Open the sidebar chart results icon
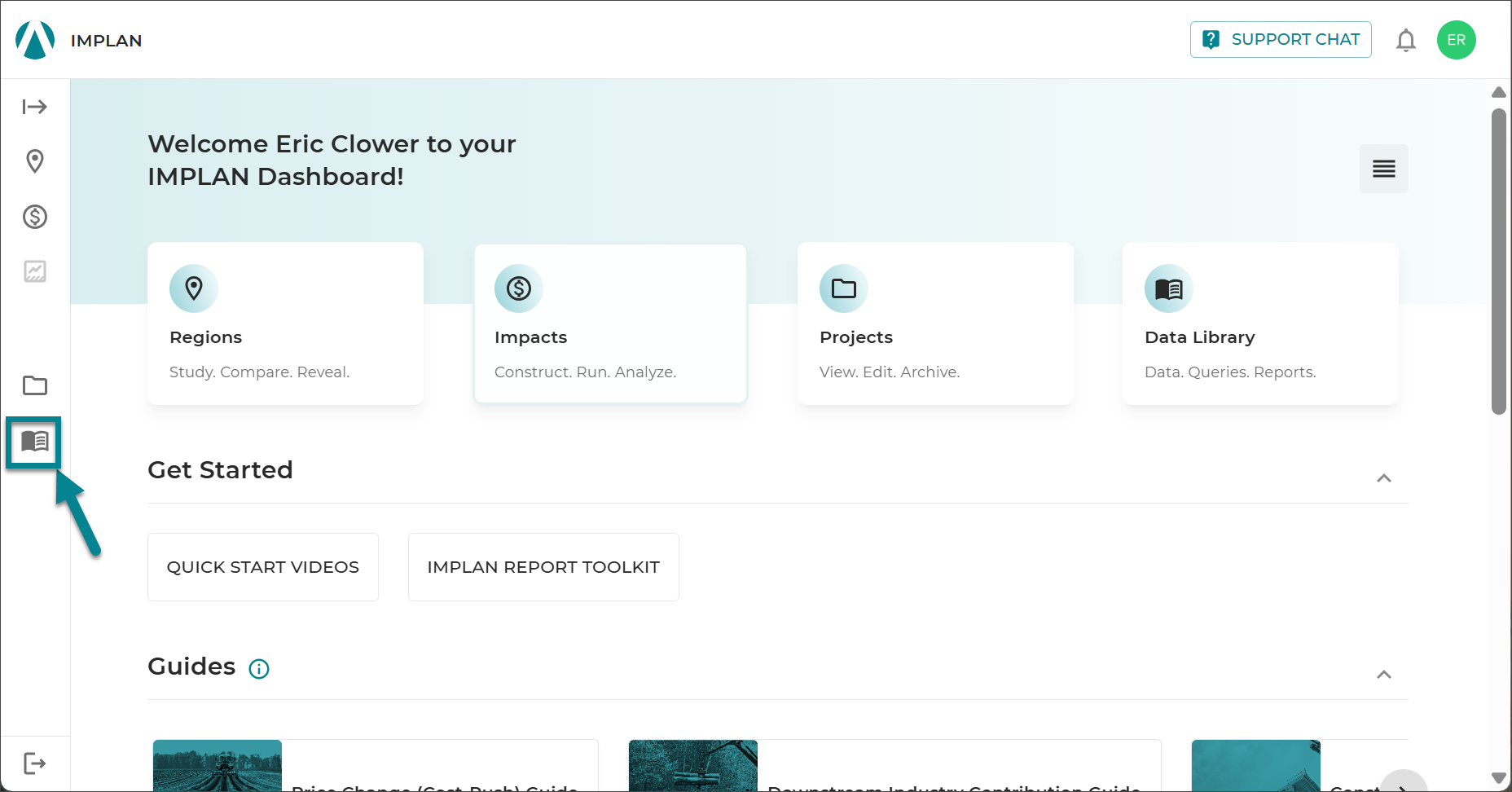 (35, 271)
